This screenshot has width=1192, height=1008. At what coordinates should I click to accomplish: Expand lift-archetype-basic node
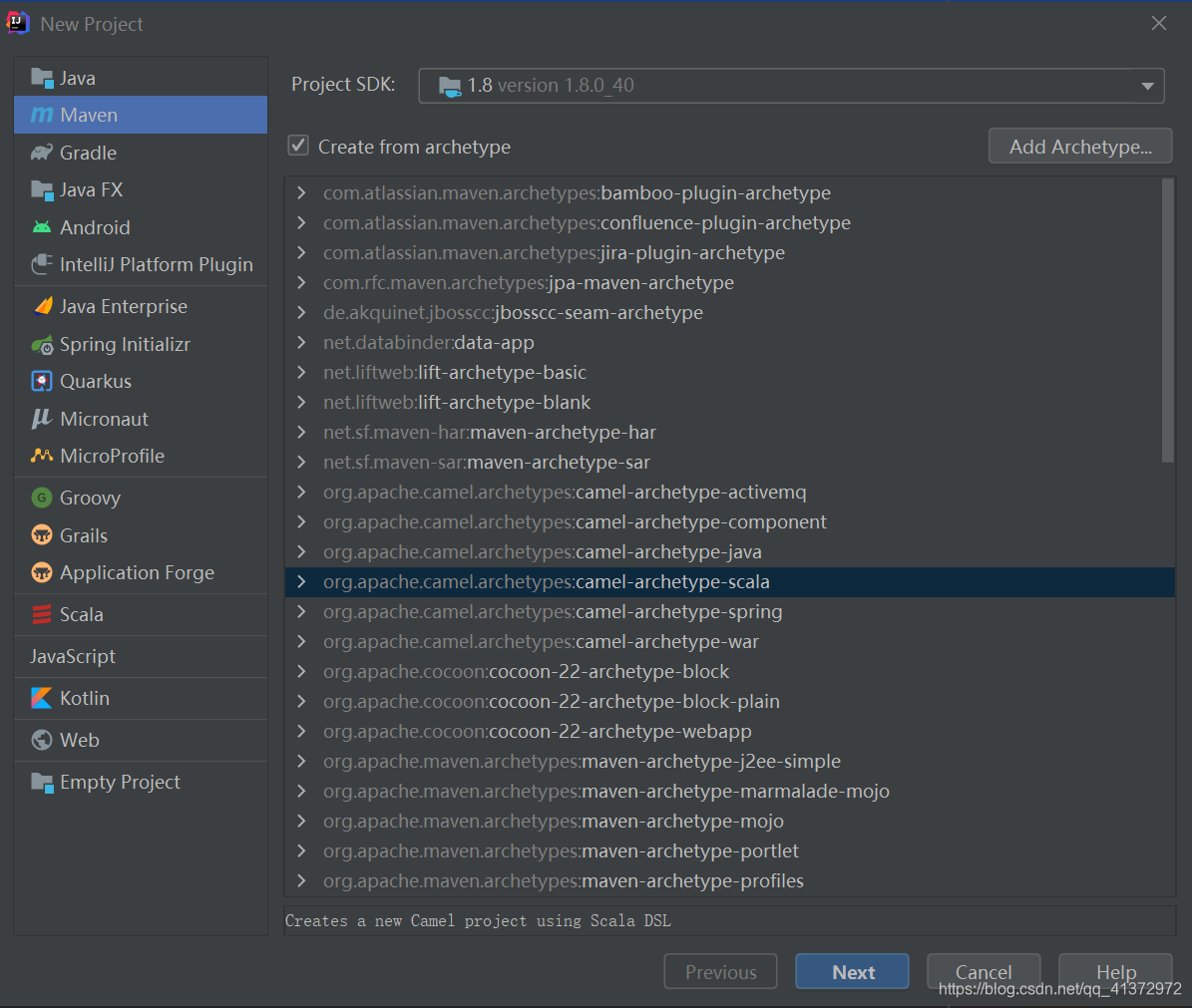(x=302, y=372)
